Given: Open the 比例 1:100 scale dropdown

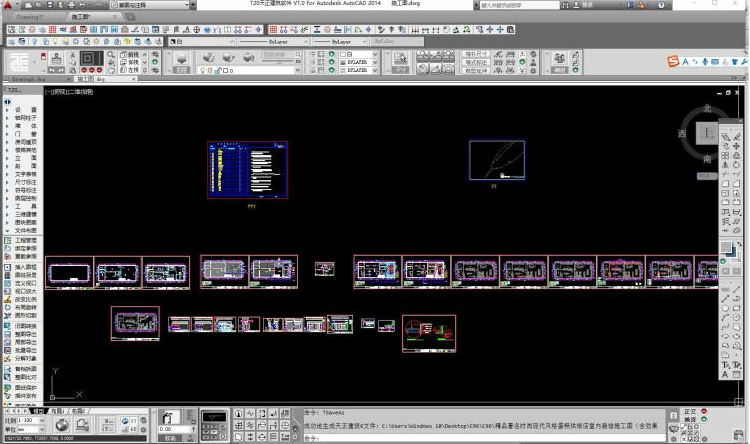Looking at the screenshot, I should 32,421.
